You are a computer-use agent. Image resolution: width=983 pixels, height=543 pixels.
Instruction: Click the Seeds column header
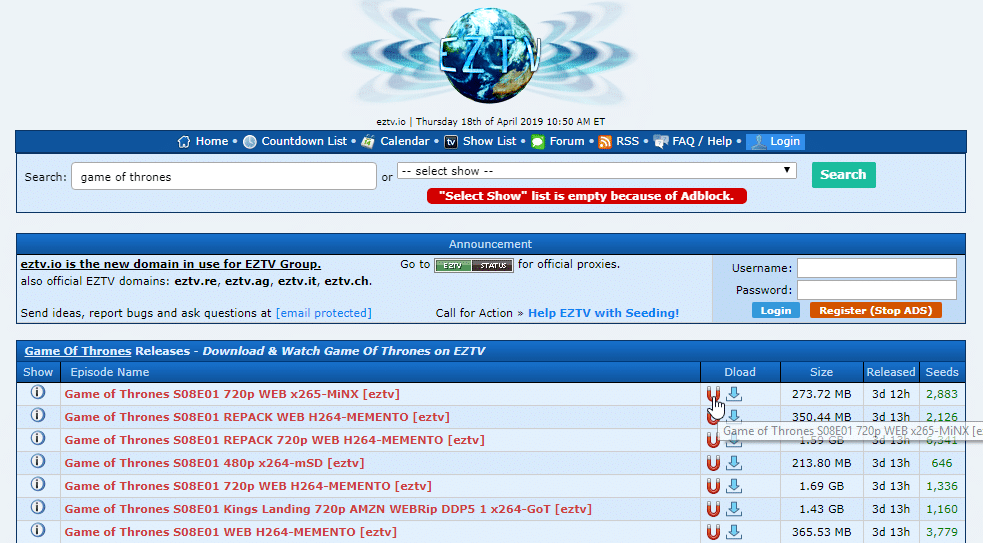[x=942, y=372]
